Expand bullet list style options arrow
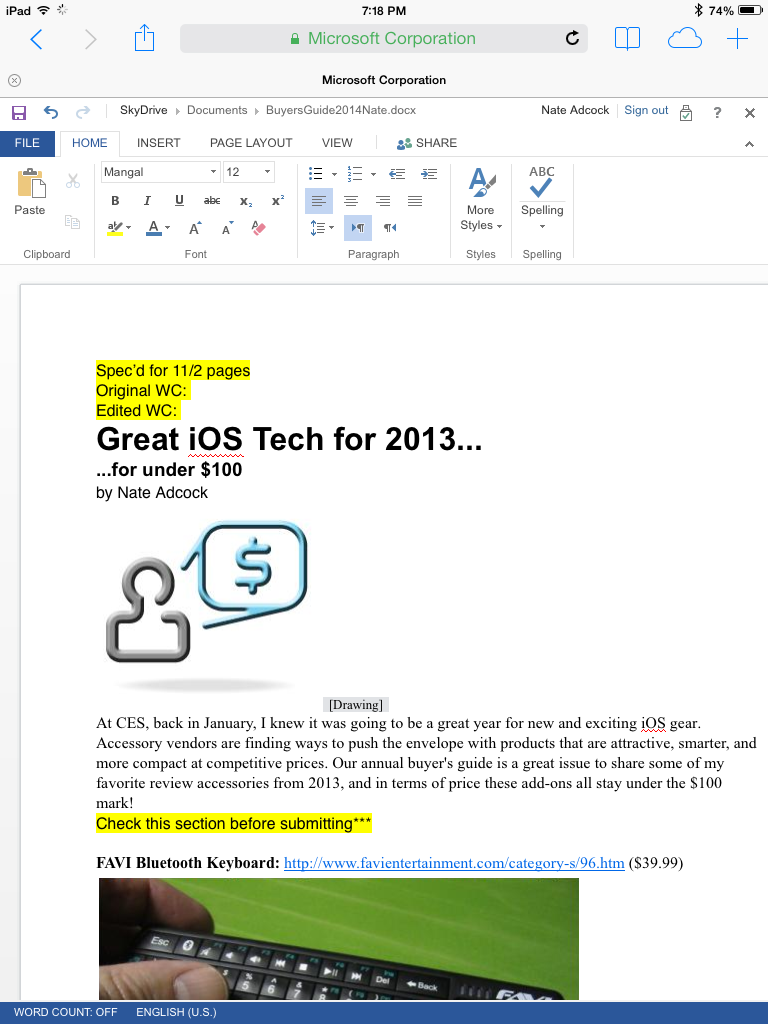The height and width of the screenshot is (1024, 768). (334, 174)
